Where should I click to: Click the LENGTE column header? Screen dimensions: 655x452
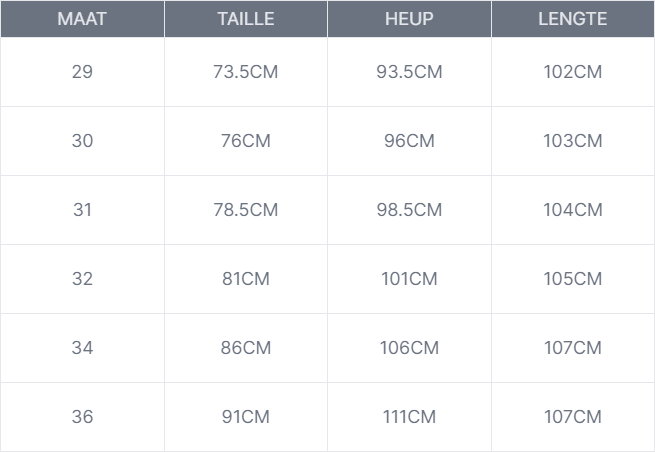click(x=572, y=20)
